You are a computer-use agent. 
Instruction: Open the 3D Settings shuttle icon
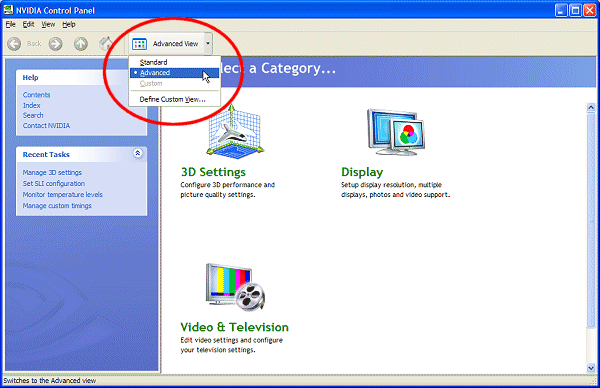pos(235,131)
